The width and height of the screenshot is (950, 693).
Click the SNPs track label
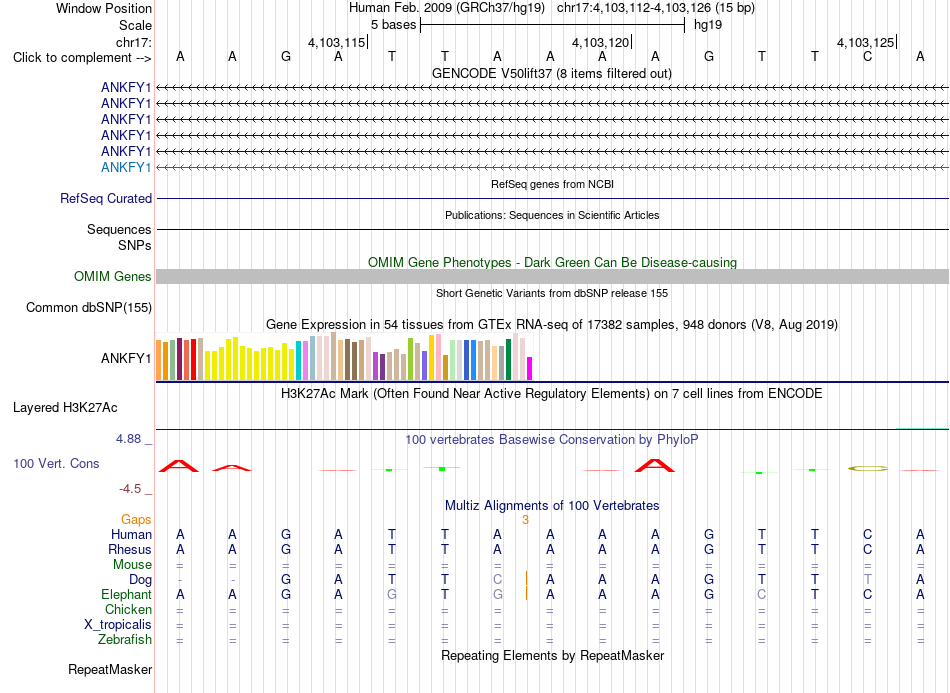[135, 245]
